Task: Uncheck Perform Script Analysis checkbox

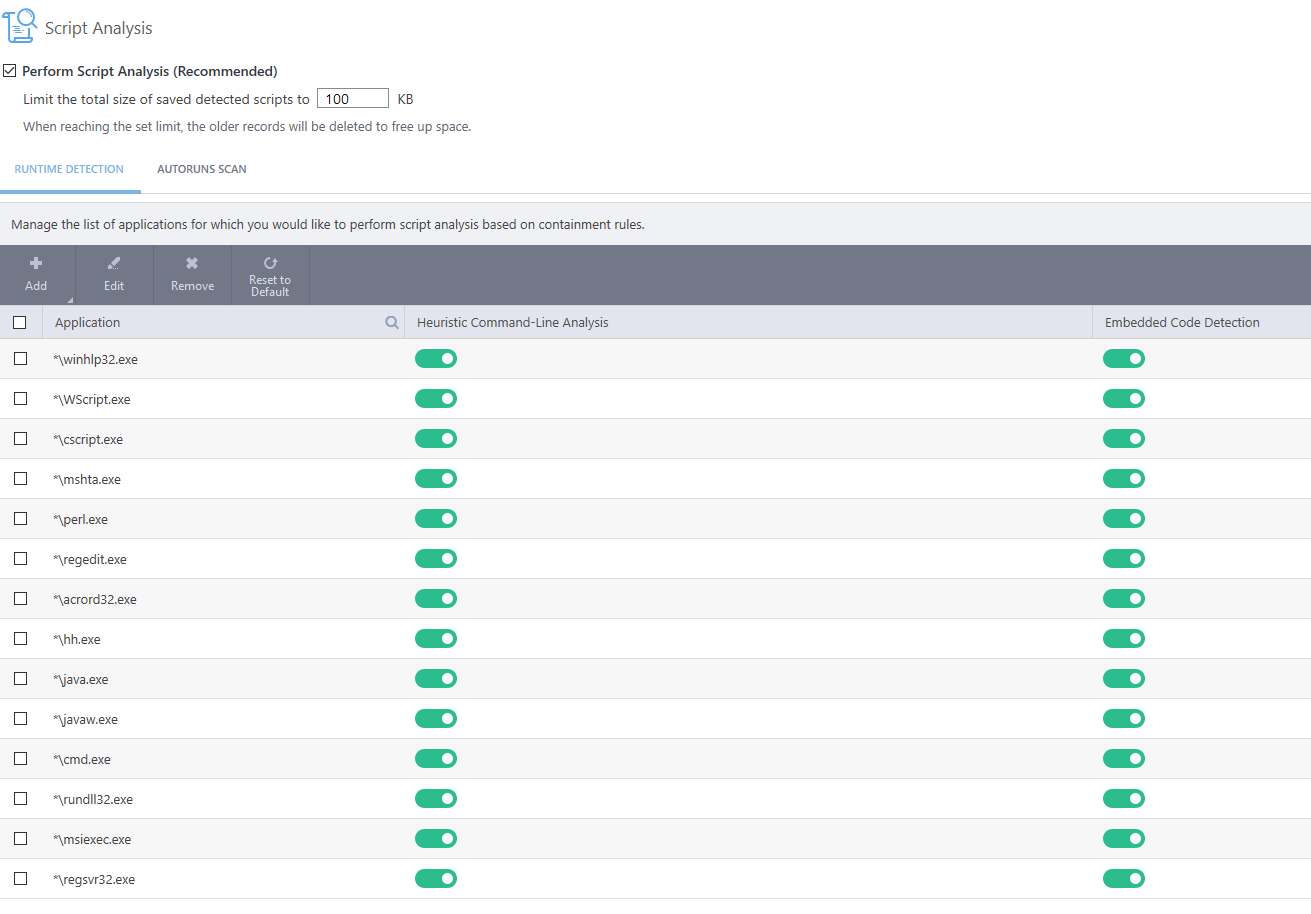Action: pos(10,71)
